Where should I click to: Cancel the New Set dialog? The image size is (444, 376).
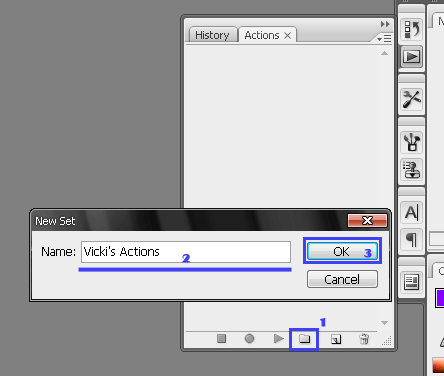pyautogui.click(x=342, y=279)
